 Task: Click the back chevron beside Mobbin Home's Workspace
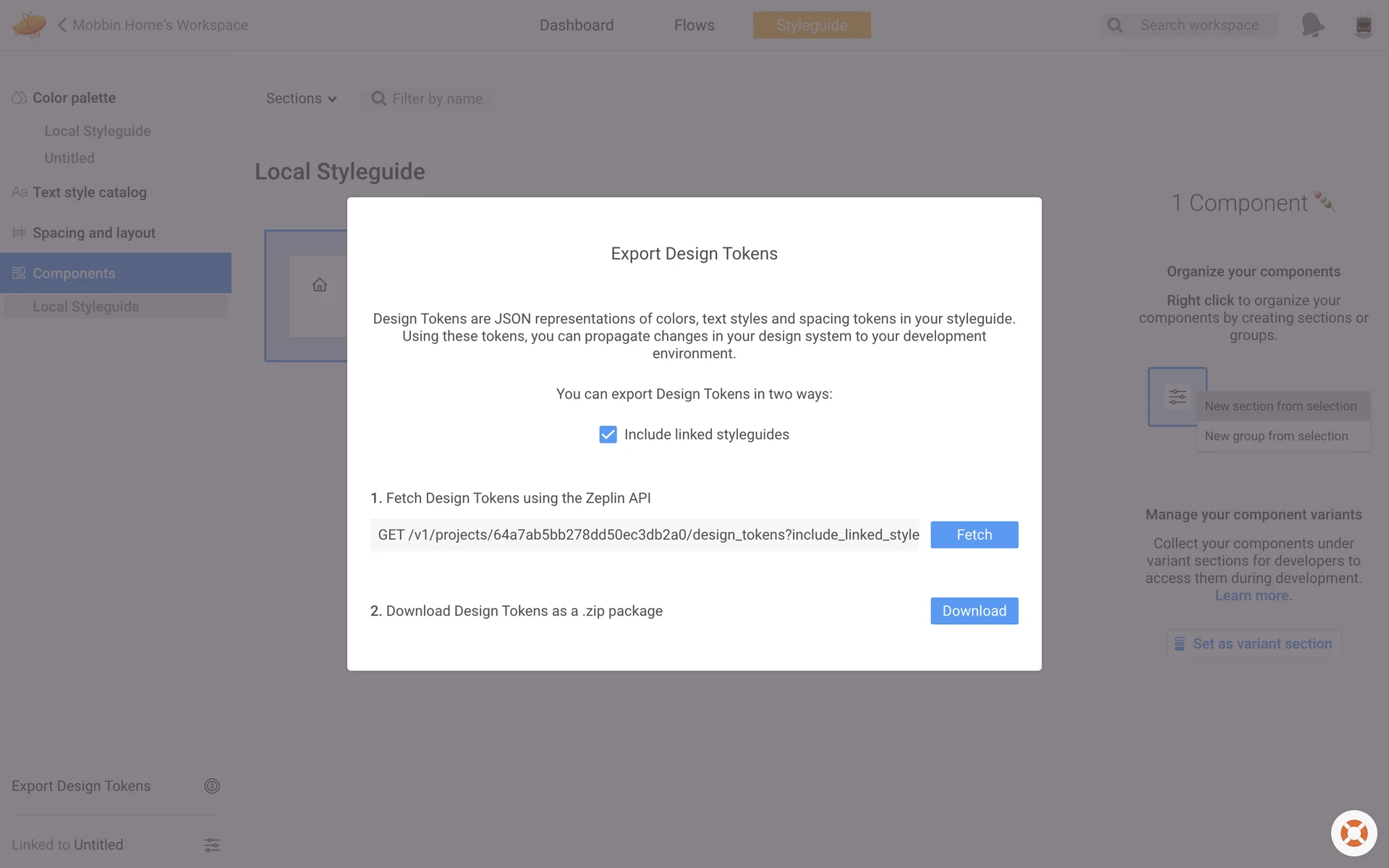point(62,25)
